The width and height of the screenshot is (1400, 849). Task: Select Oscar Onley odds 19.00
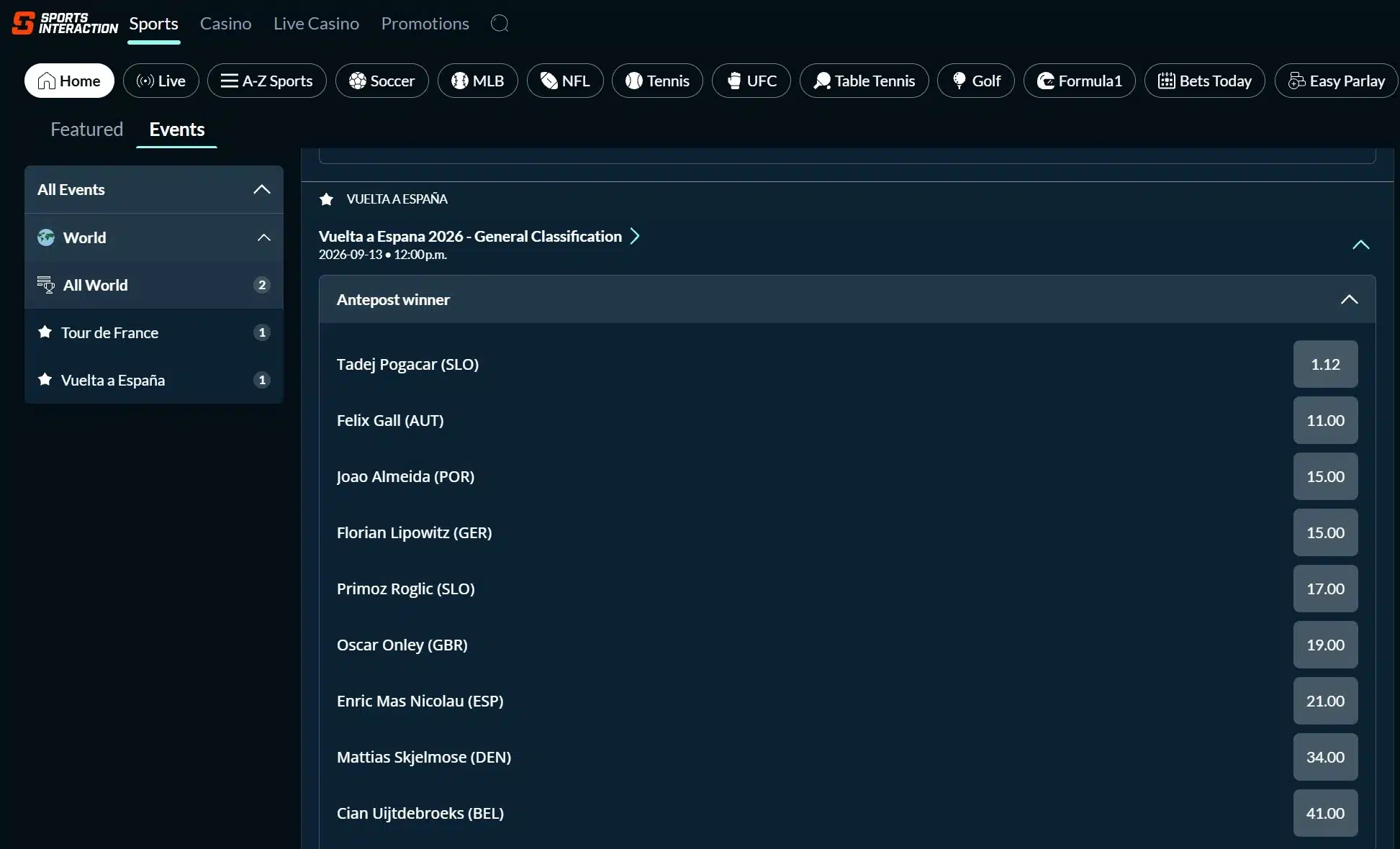tap(1325, 645)
